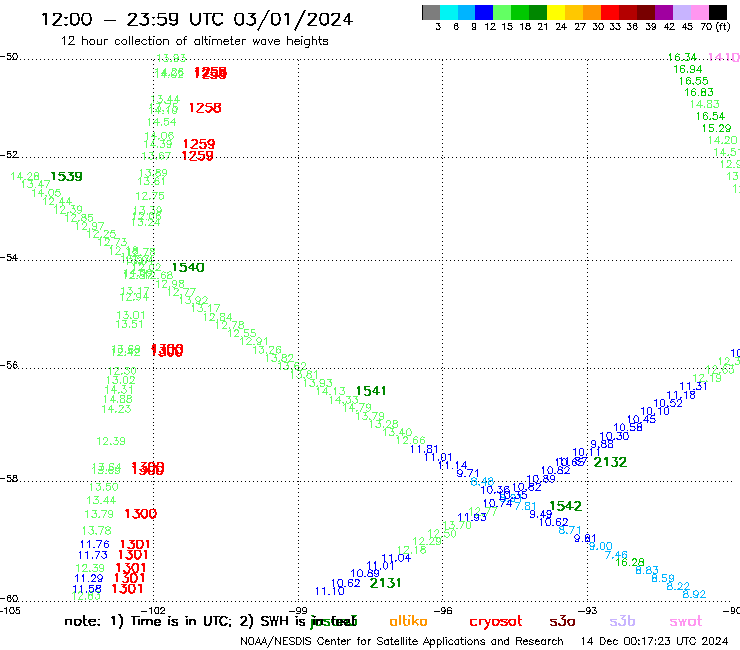
Task: Click the wave height value '16.83'
Action: click(x=699, y=93)
